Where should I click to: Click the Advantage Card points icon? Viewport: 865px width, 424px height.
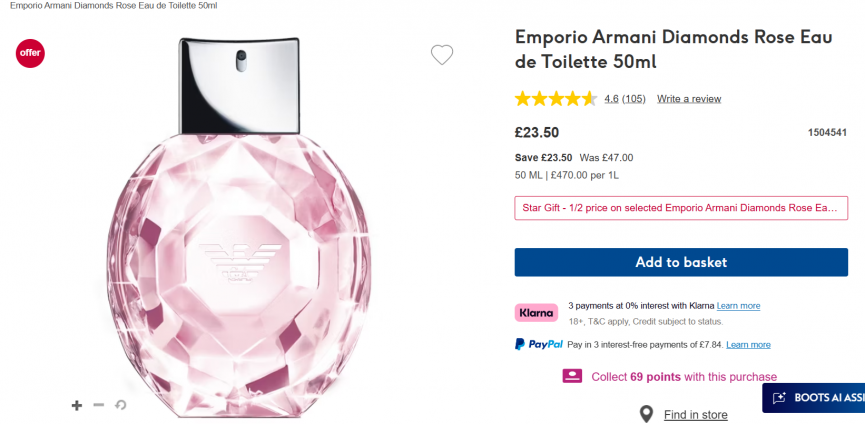[x=572, y=376]
